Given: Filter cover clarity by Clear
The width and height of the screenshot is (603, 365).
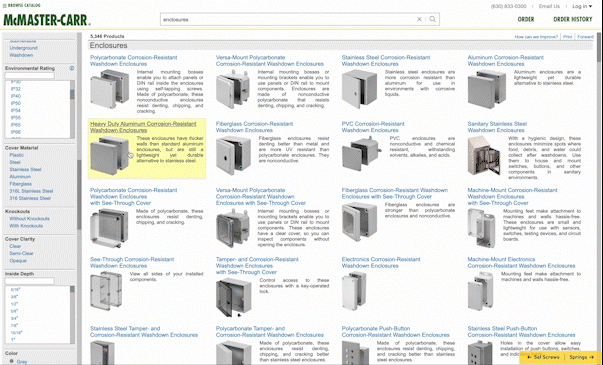Looking at the screenshot, I should (15, 246).
